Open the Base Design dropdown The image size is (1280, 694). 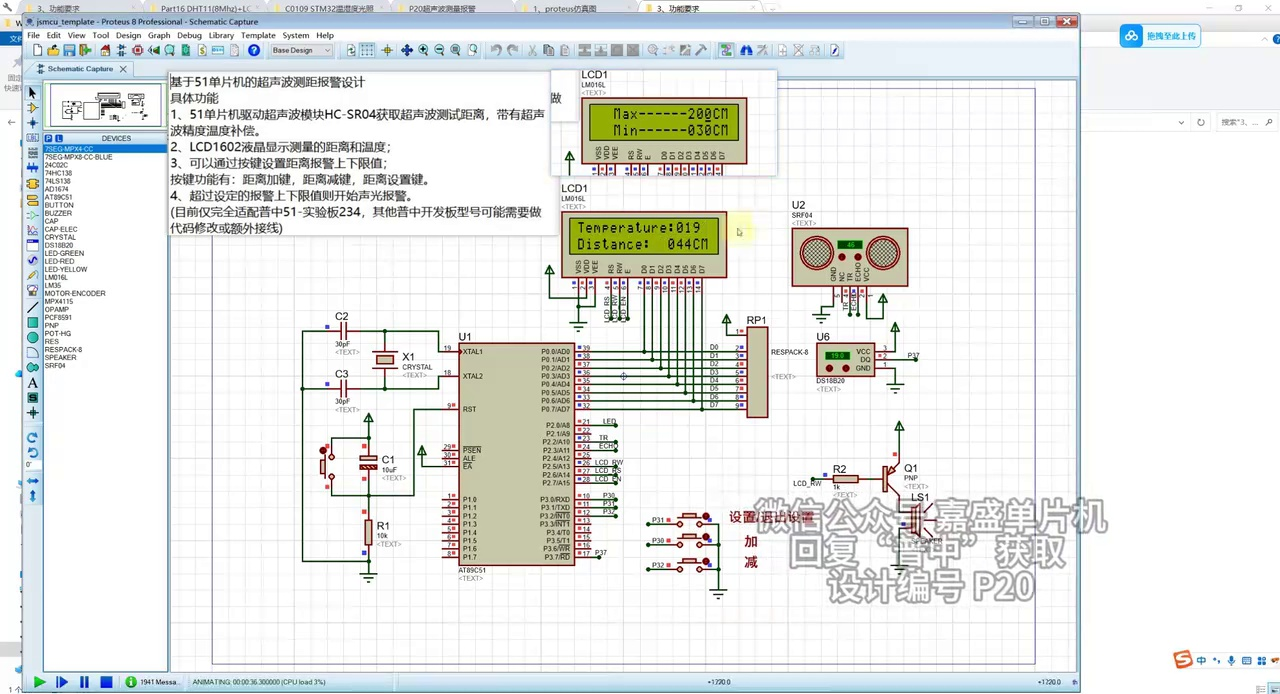tap(302, 50)
